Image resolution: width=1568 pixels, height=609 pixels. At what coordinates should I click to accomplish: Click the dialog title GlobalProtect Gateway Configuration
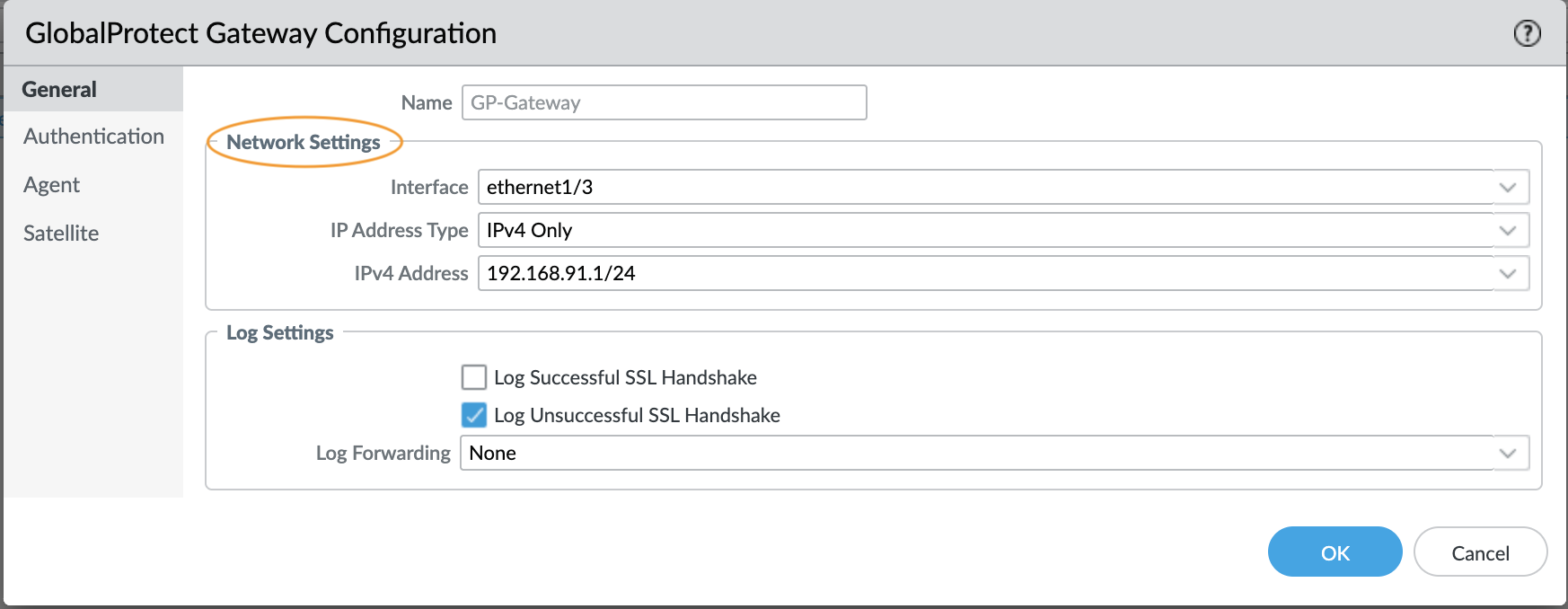[x=260, y=33]
